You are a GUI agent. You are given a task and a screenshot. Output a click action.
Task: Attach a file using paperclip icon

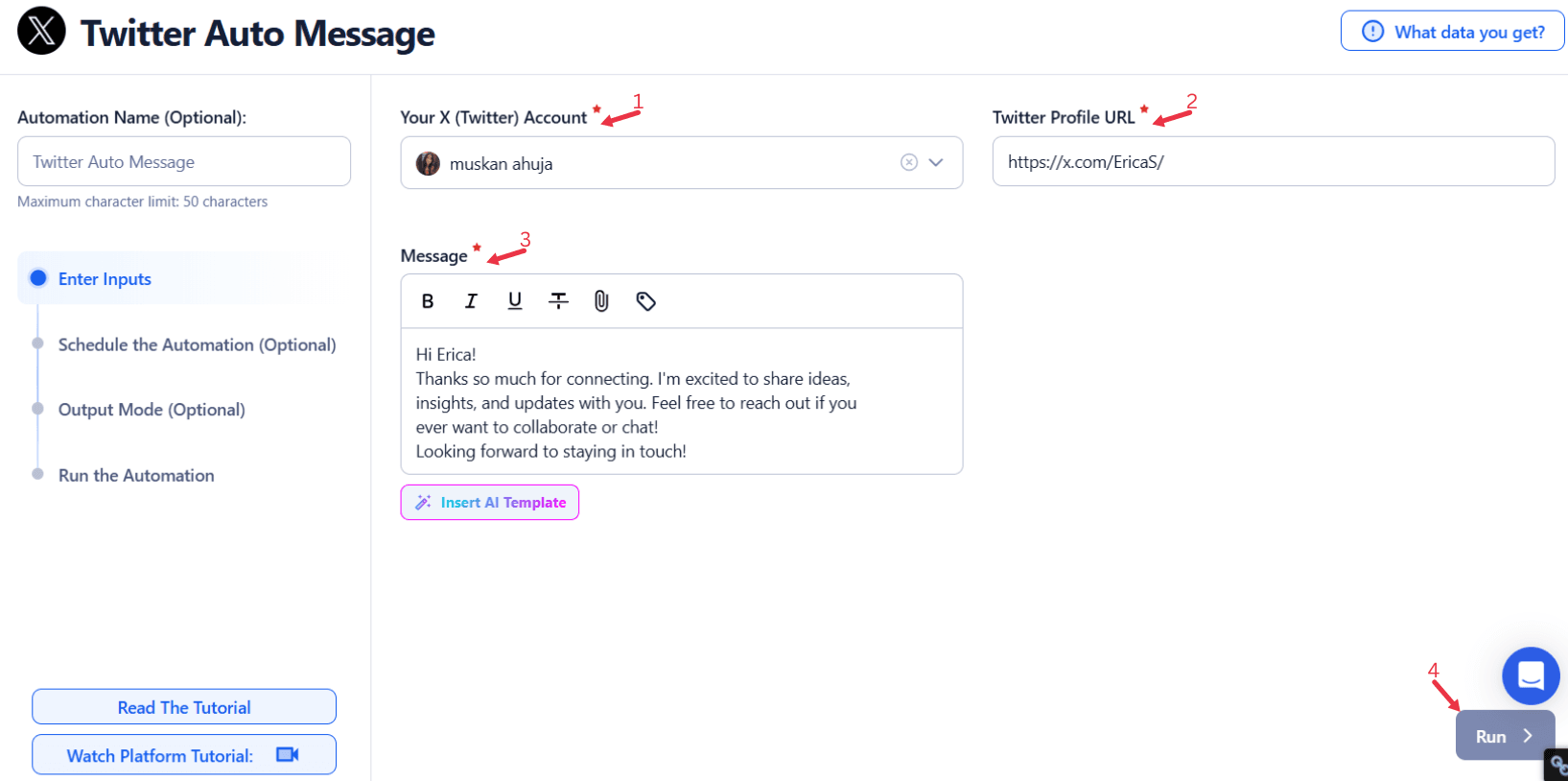click(601, 301)
